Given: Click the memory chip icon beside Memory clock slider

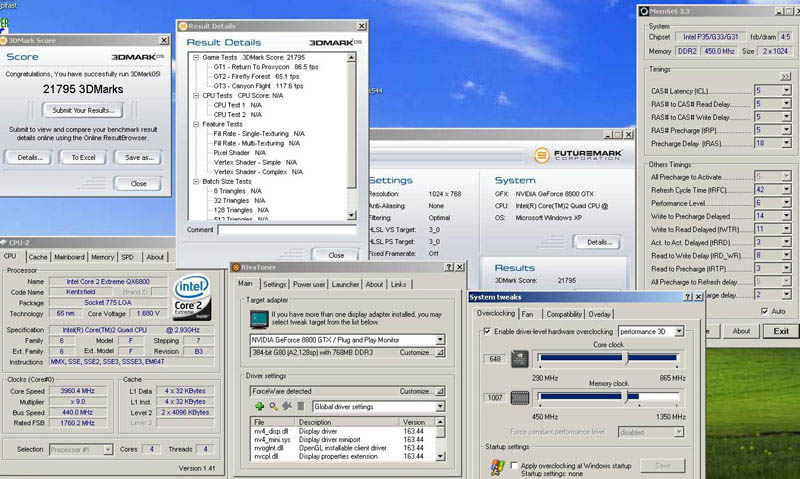Looking at the screenshot, I should click(x=519, y=397).
